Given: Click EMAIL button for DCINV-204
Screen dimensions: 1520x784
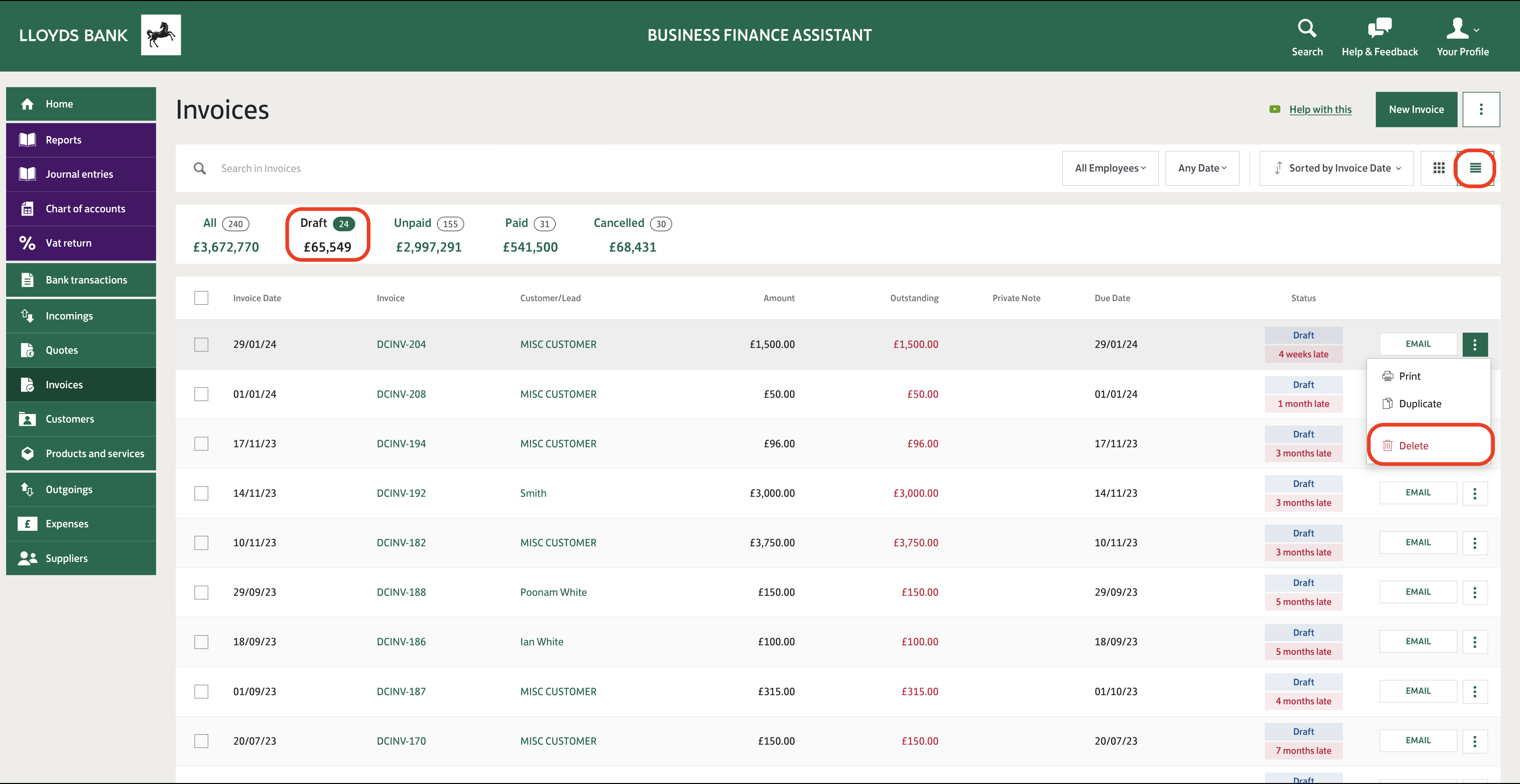Looking at the screenshot, I should [1418, 344].
